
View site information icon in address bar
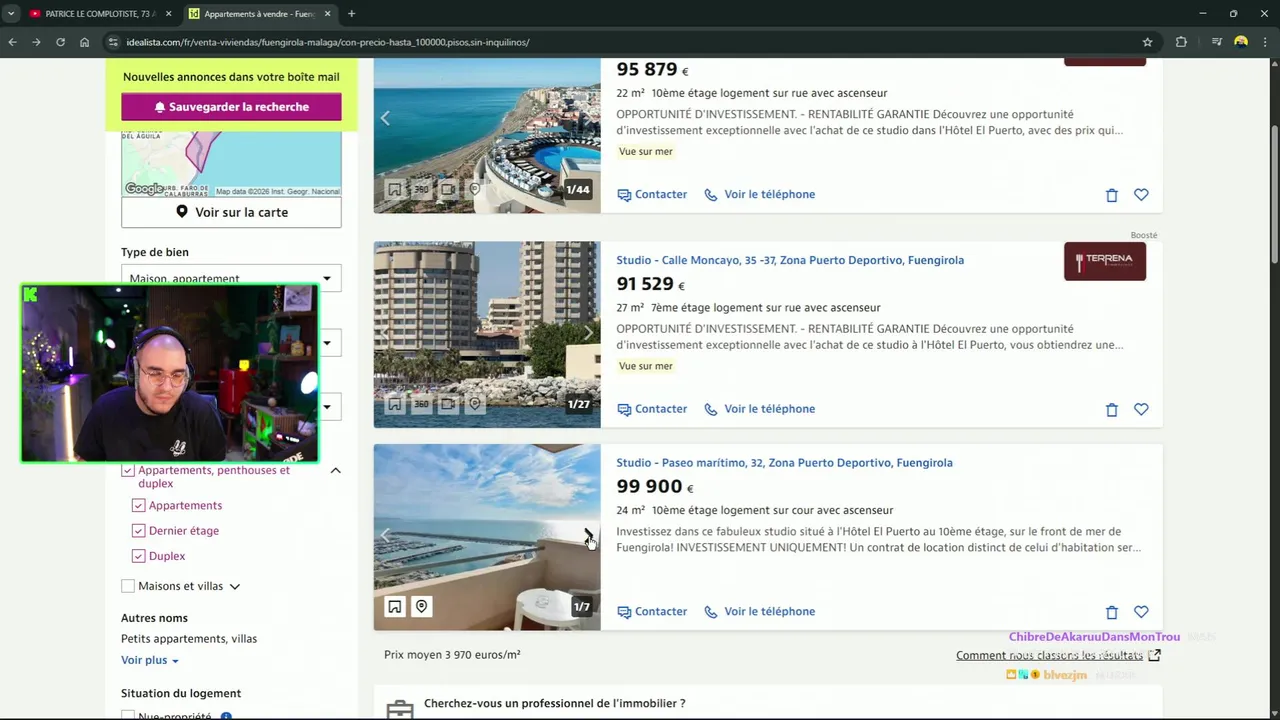(x=113, y=42)
